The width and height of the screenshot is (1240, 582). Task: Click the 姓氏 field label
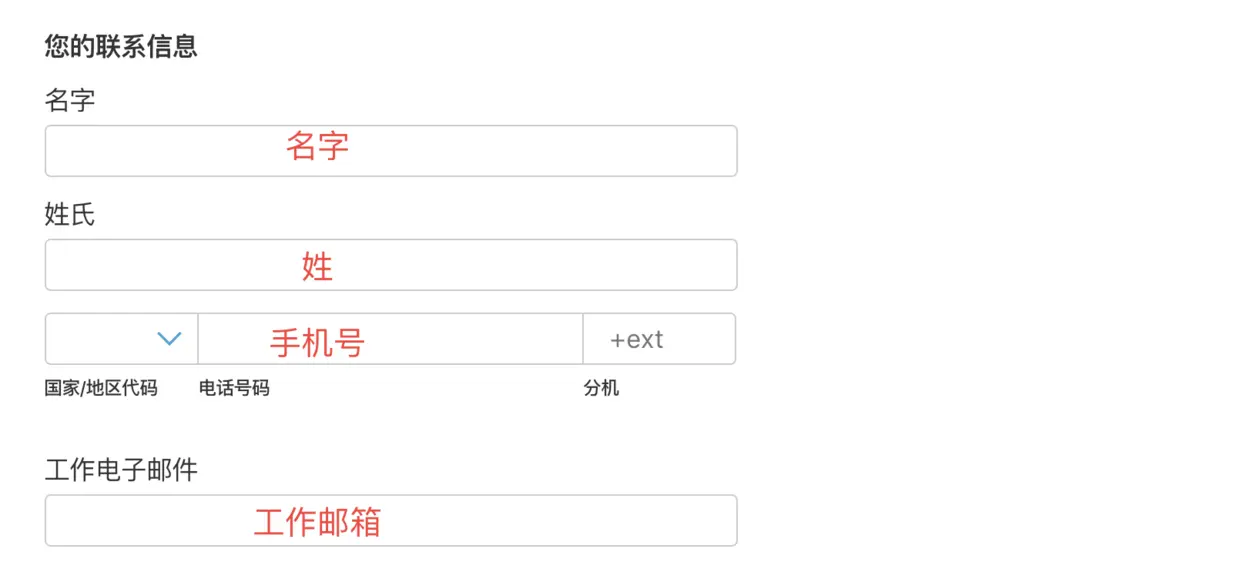pyautogui.click(x=70, y=214)
